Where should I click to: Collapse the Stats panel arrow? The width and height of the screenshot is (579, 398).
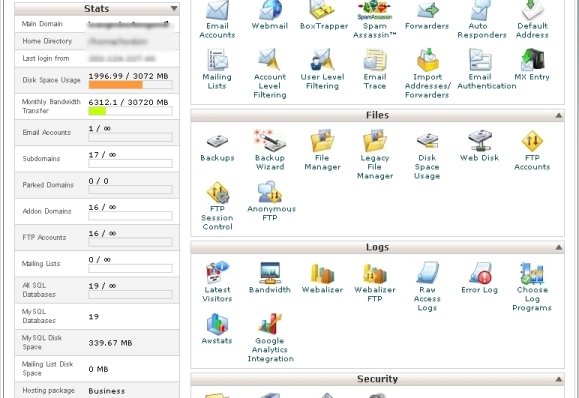tap(174, 8)
